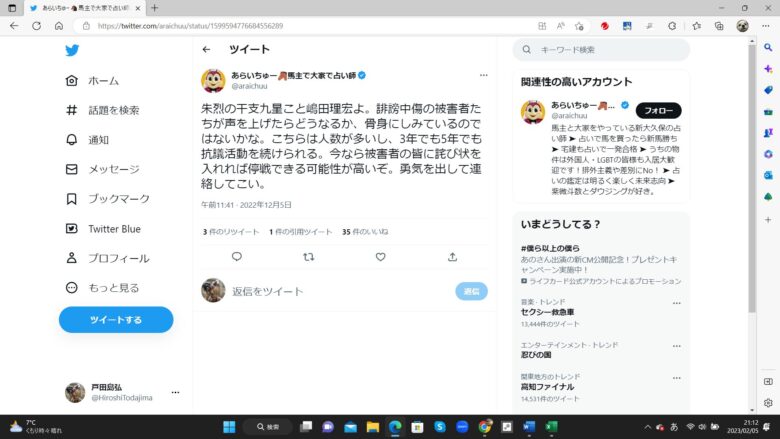Click the reply speech bubble icon
780x439 pixels.
point(237,257)
